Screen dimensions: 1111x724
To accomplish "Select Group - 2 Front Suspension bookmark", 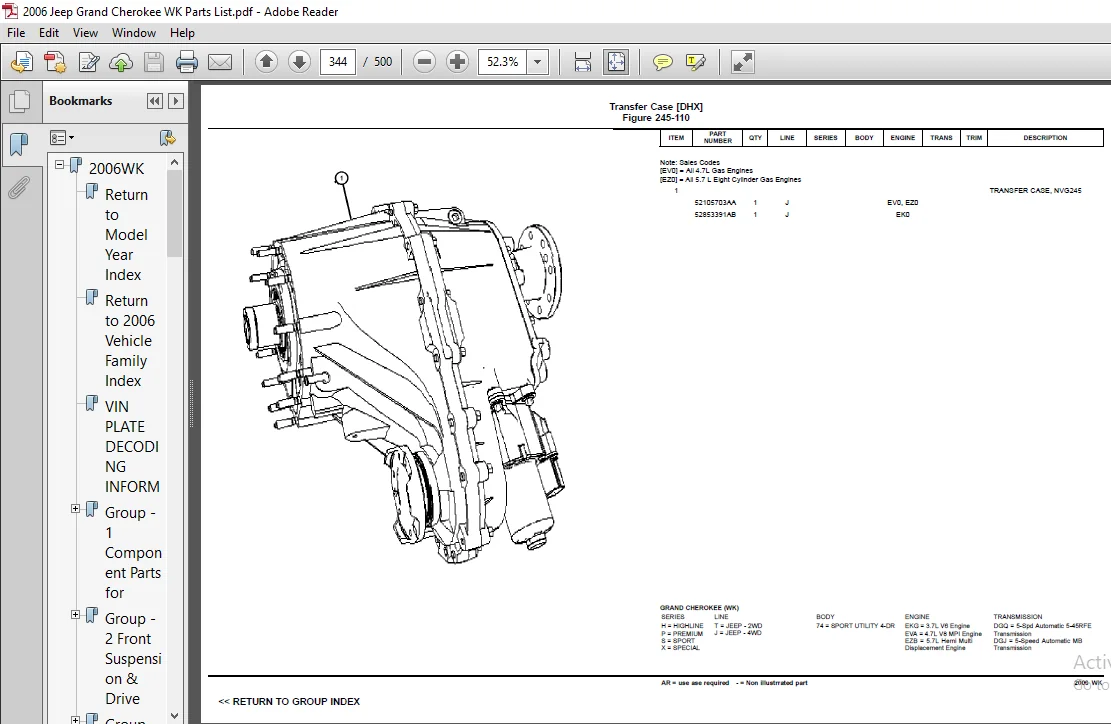I will pyautogui.click(x=133, y=659).
